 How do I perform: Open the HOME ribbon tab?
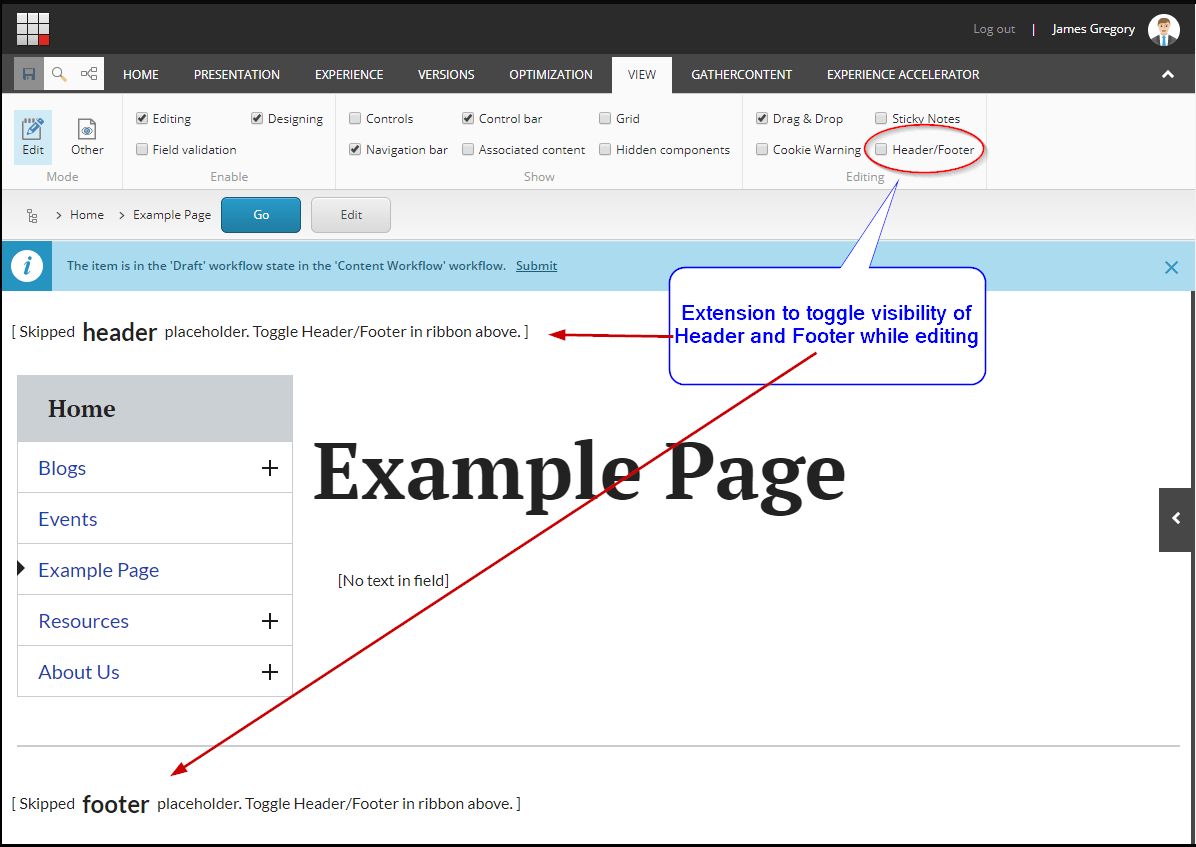[x=141, y=75]
